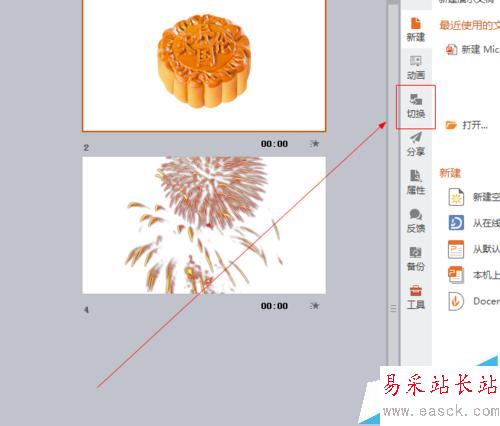Click the local template icon 本机上
The width and height of the screenshot is (500, 426).
pyautogui.click(x=456, y=275)
